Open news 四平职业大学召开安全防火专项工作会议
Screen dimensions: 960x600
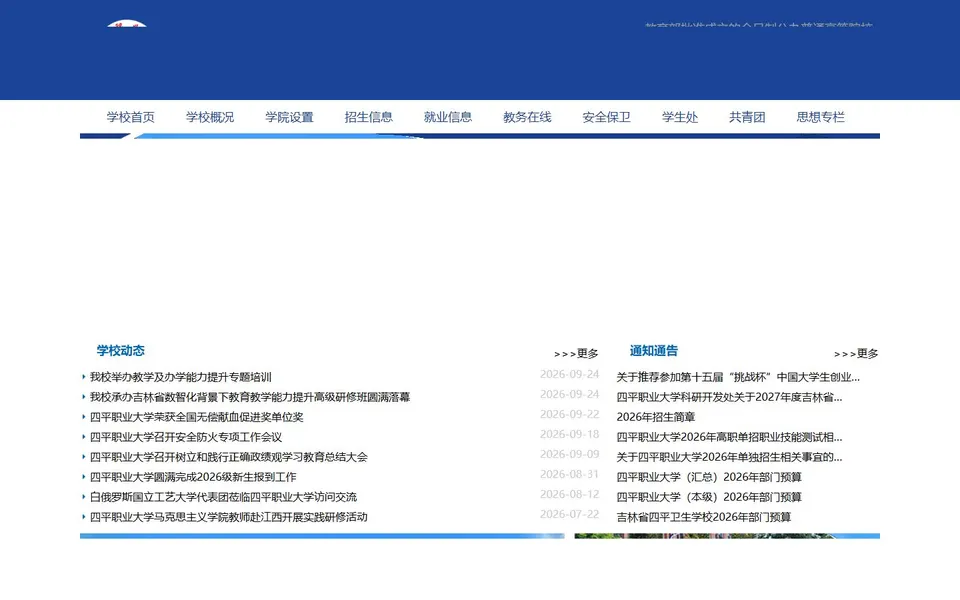(x=186, y=437)
